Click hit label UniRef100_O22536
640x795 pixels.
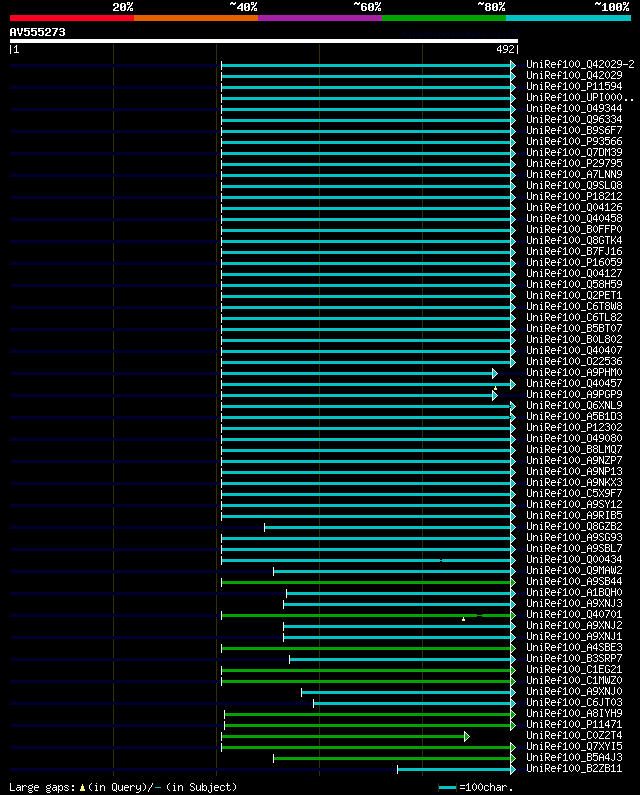(x=574, y=362)
